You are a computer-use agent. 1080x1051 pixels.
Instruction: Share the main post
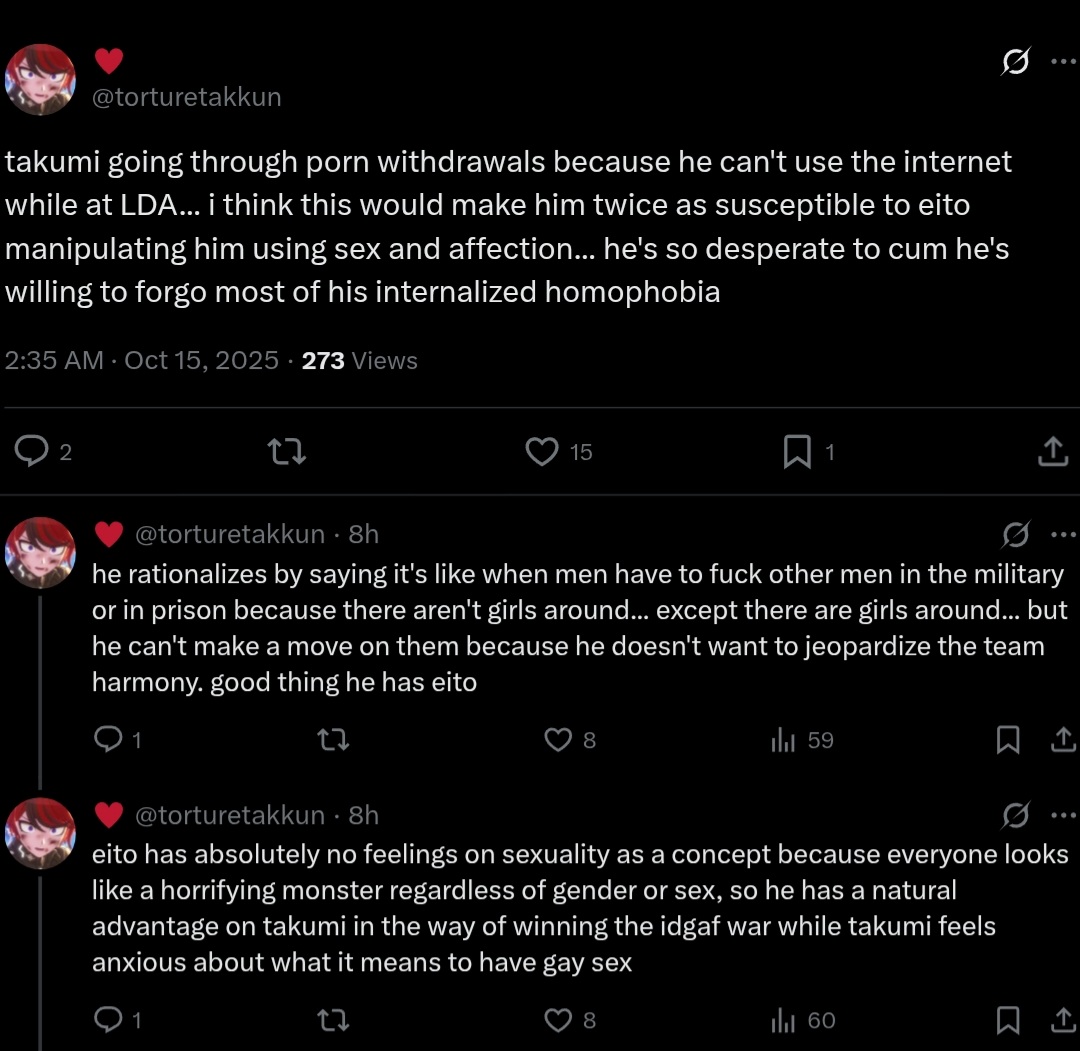tap(1052, 452)
